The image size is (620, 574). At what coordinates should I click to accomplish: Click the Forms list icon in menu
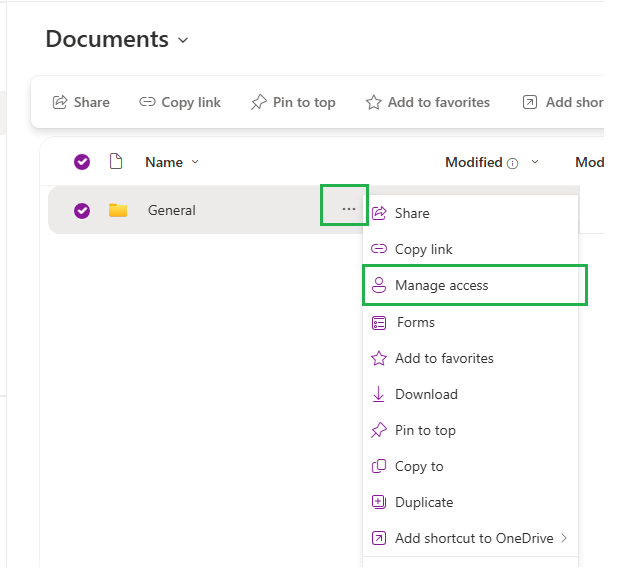(379, 323)
